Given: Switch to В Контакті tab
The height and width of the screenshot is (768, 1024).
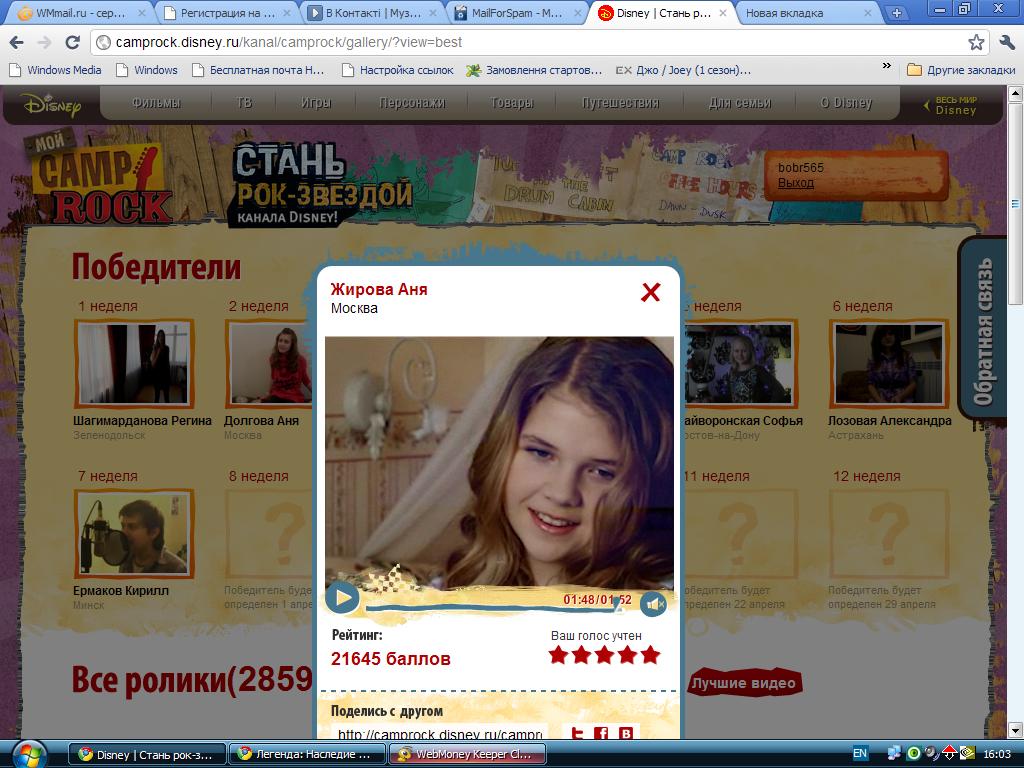Looking at the screenshot, I should coord(373,12).
